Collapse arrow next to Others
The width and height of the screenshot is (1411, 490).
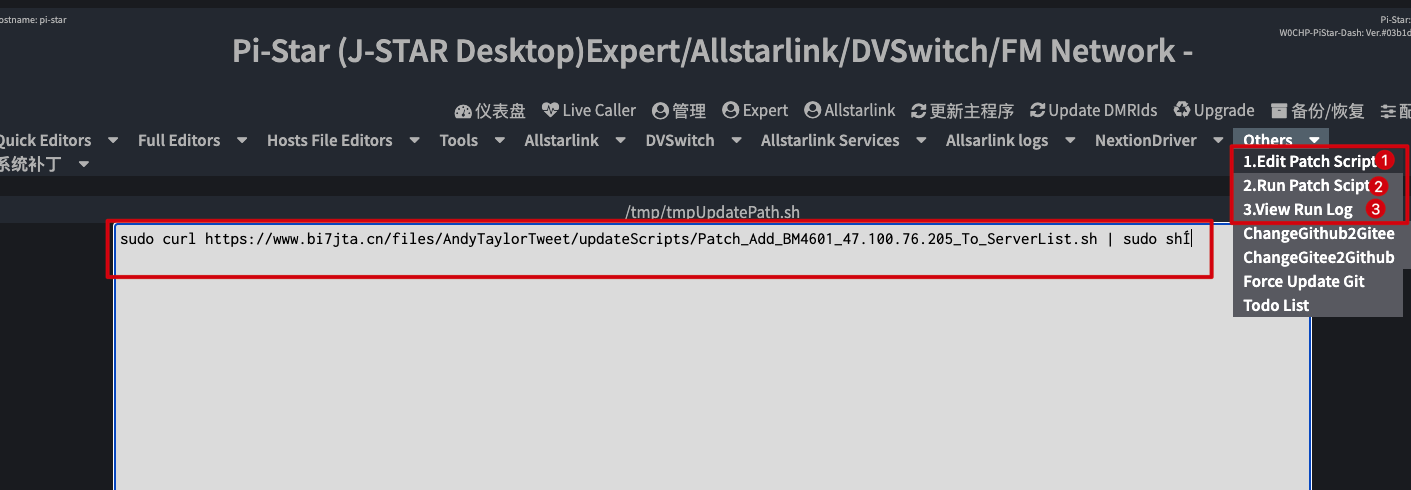1314,140
